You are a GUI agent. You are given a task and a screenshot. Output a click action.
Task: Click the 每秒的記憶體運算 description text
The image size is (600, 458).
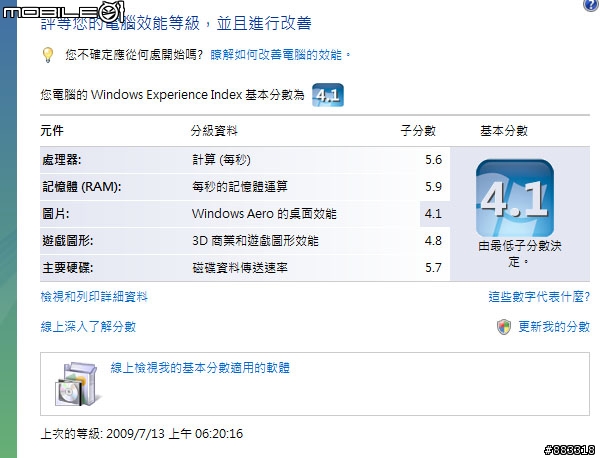(240, 187)
